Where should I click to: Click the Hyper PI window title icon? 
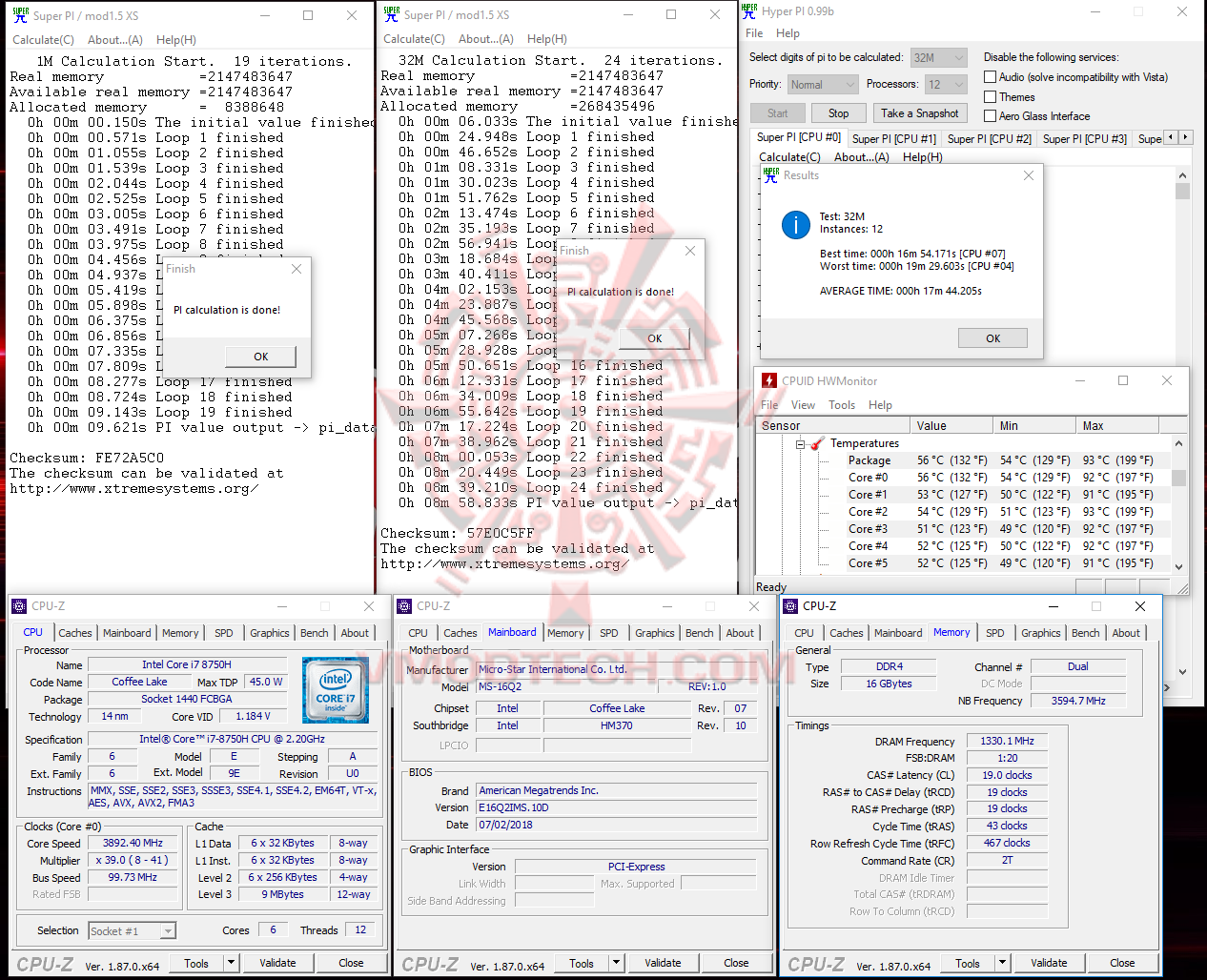point(749,11)
